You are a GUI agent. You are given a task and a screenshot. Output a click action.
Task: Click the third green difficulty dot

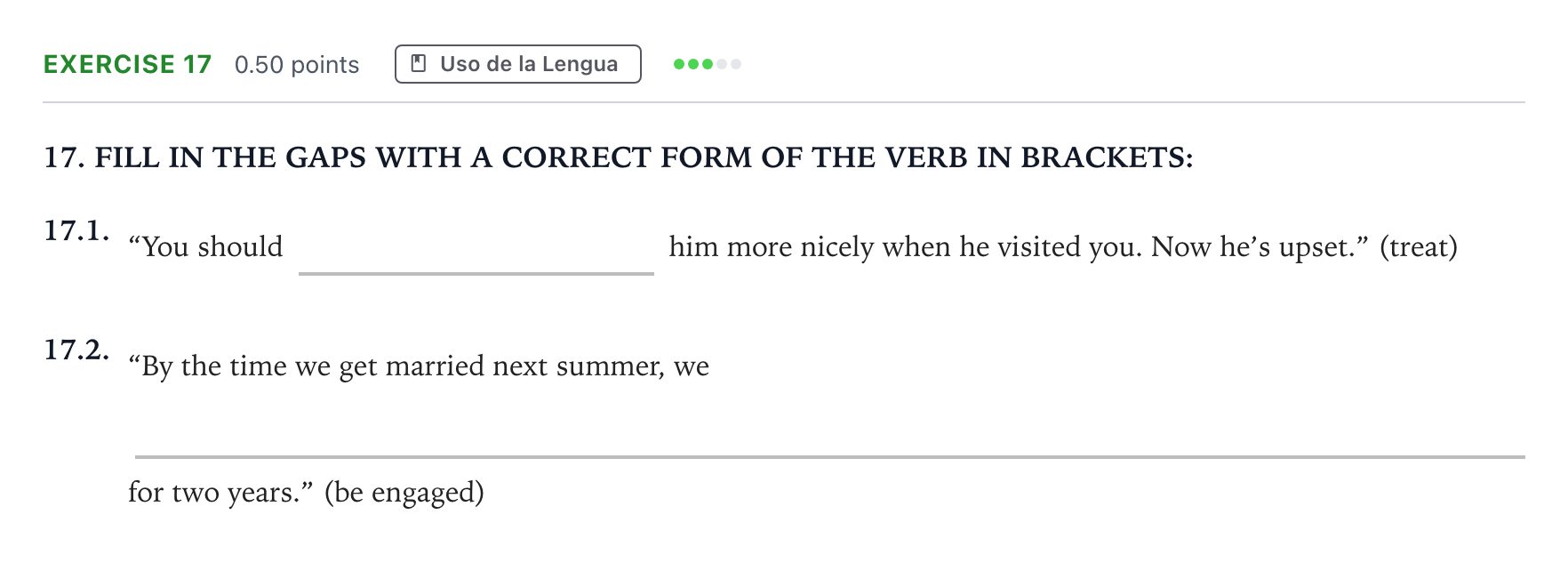pyautogui.click(x=708, y=64)
